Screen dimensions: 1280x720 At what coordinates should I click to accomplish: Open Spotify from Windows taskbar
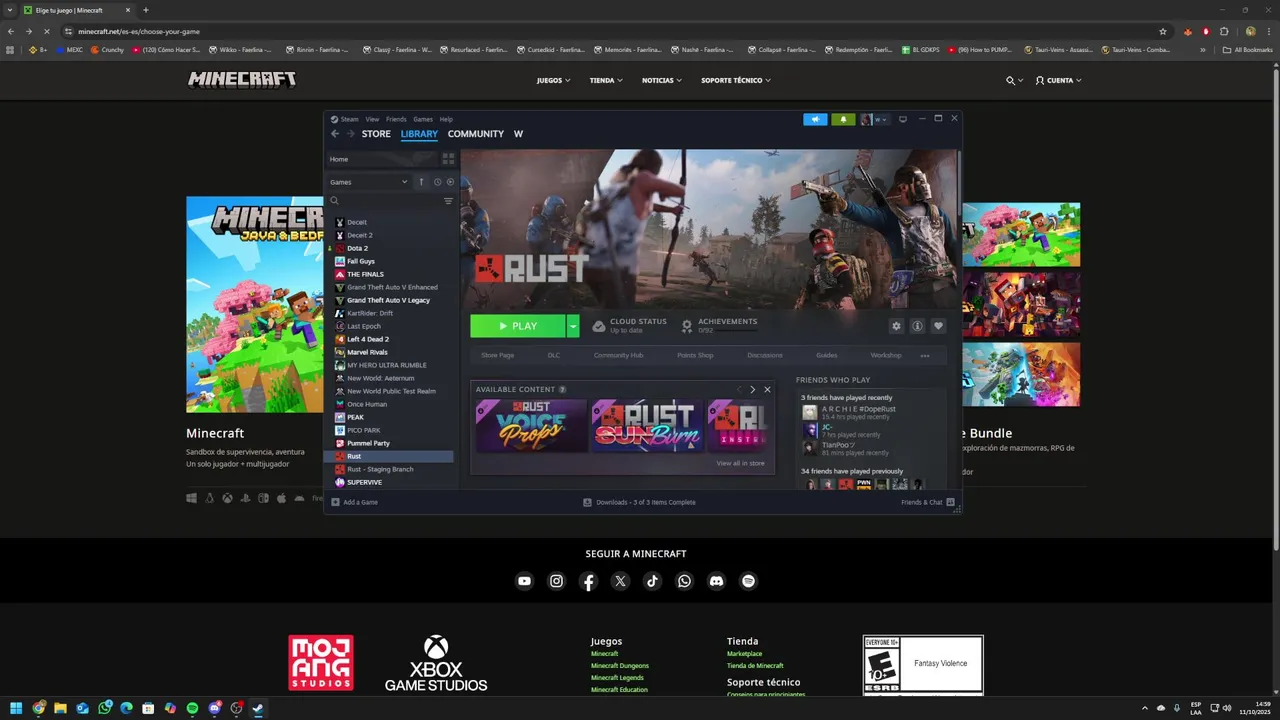point(192,708)
